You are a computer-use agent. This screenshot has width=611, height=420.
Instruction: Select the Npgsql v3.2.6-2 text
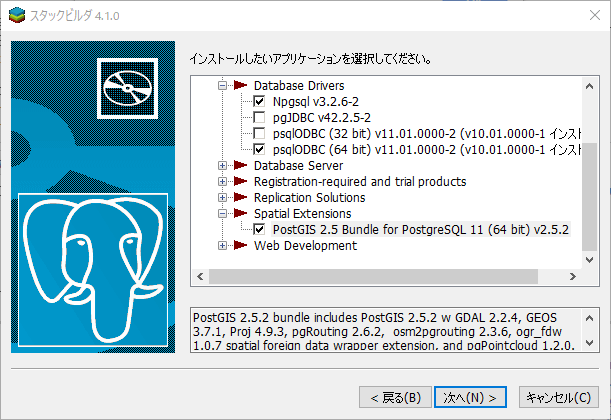316,102
